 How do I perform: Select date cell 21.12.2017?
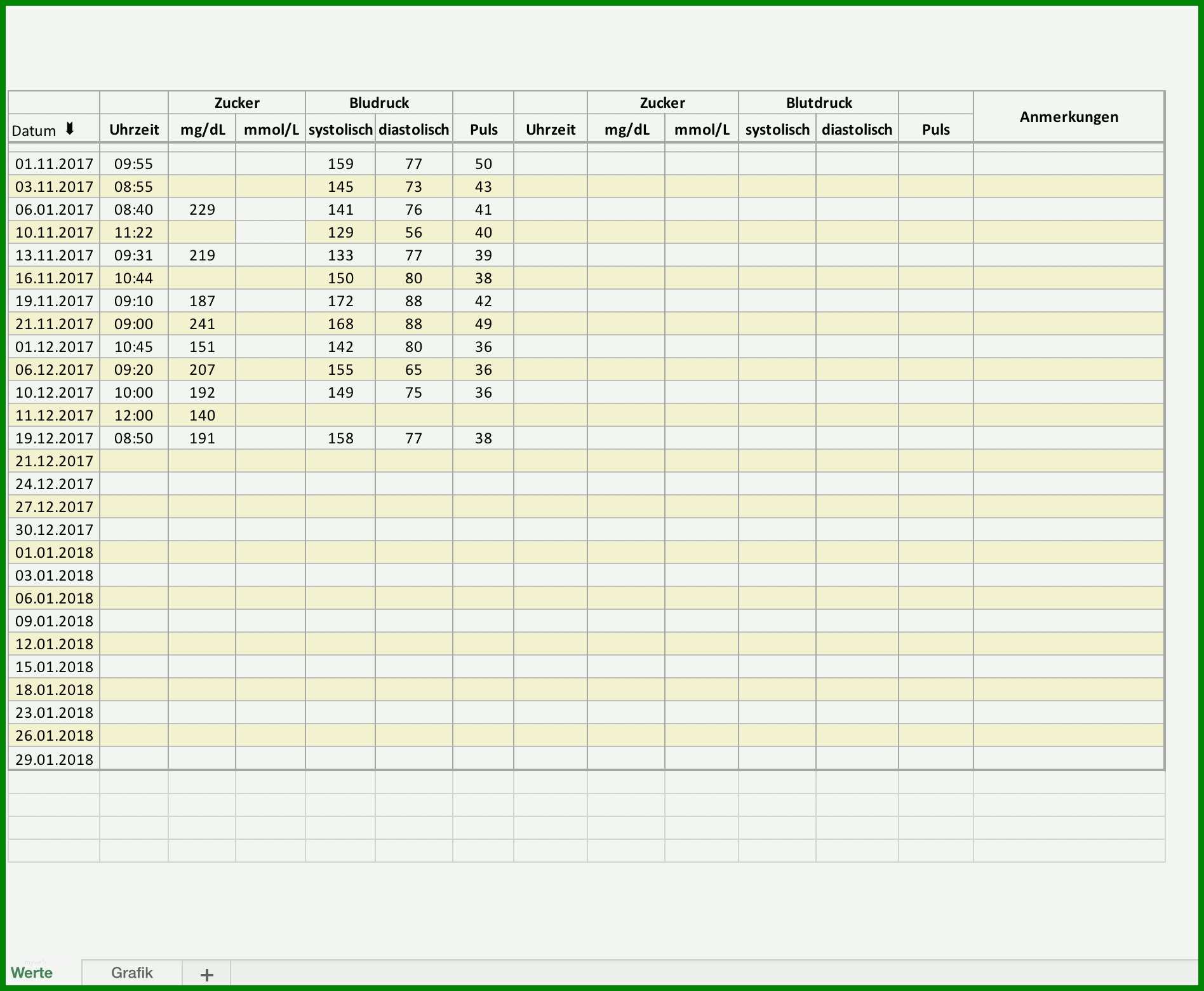point(54,461)
